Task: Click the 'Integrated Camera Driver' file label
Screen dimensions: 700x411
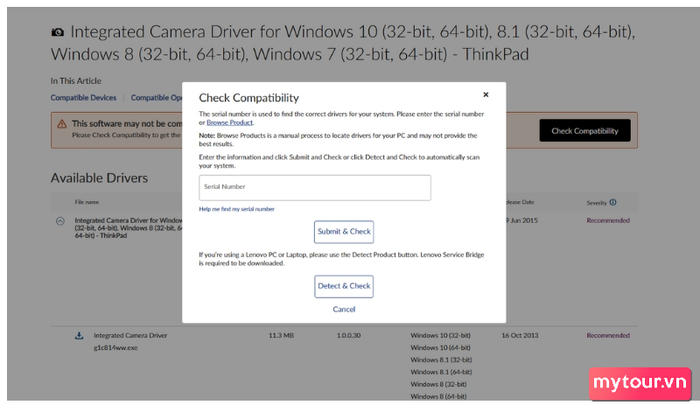Action: pos(130,335)
